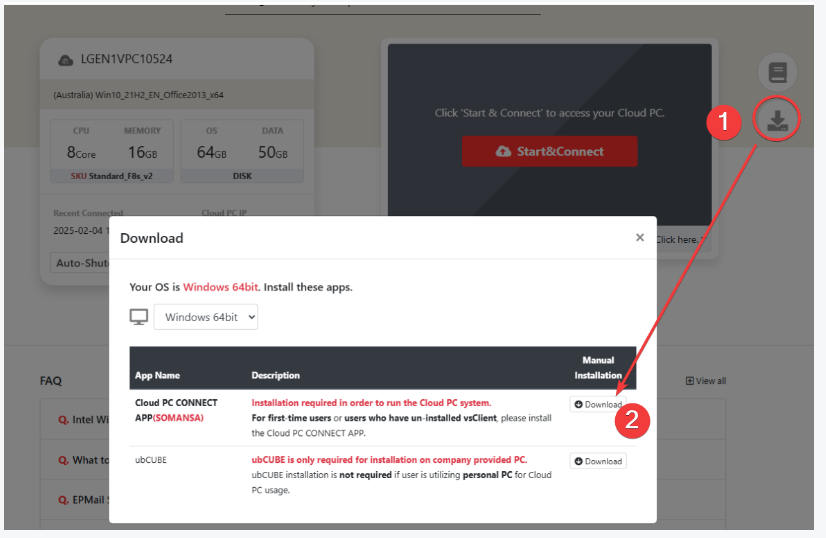
Task: Click the Win10_21H2_EN_Office2013_x64 image label
Action: [x=139, y=95]
